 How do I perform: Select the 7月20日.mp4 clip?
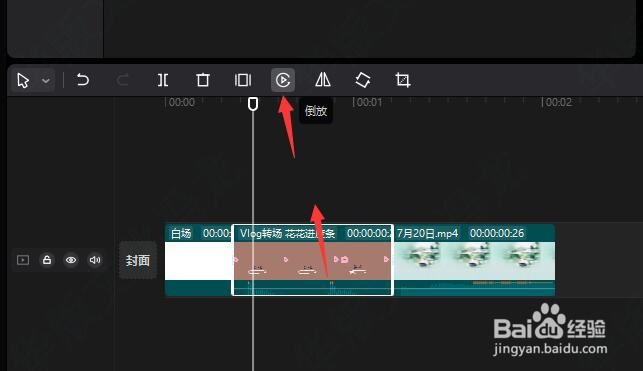tap(474, 260)
